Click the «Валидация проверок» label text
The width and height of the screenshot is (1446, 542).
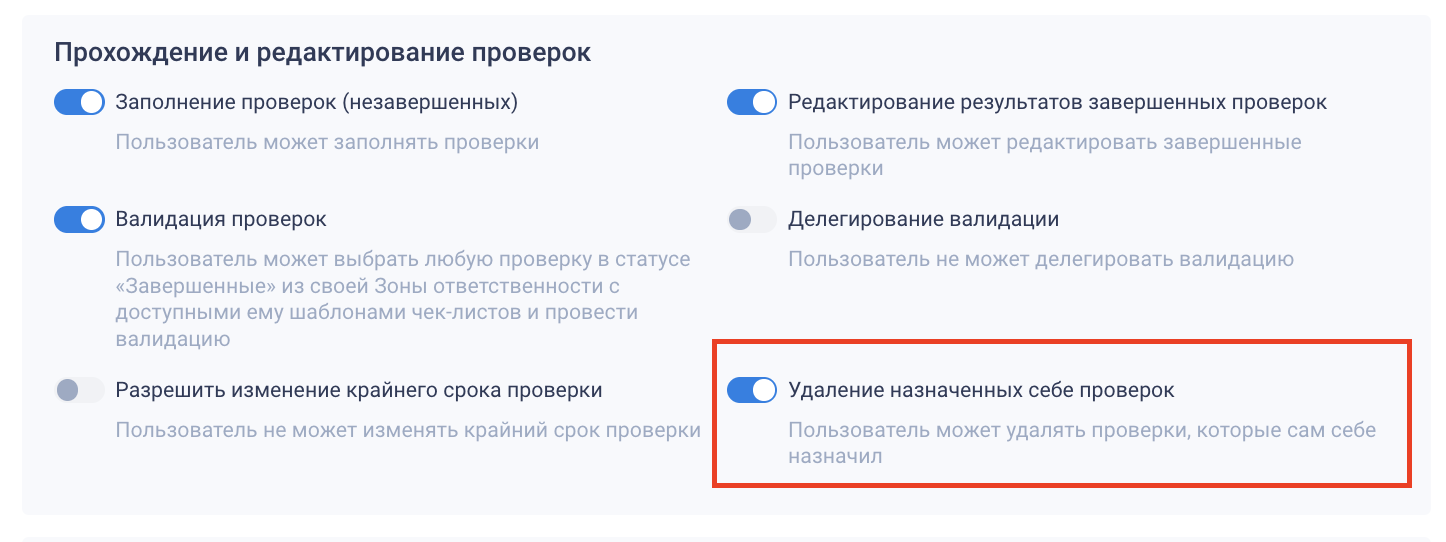221,219
